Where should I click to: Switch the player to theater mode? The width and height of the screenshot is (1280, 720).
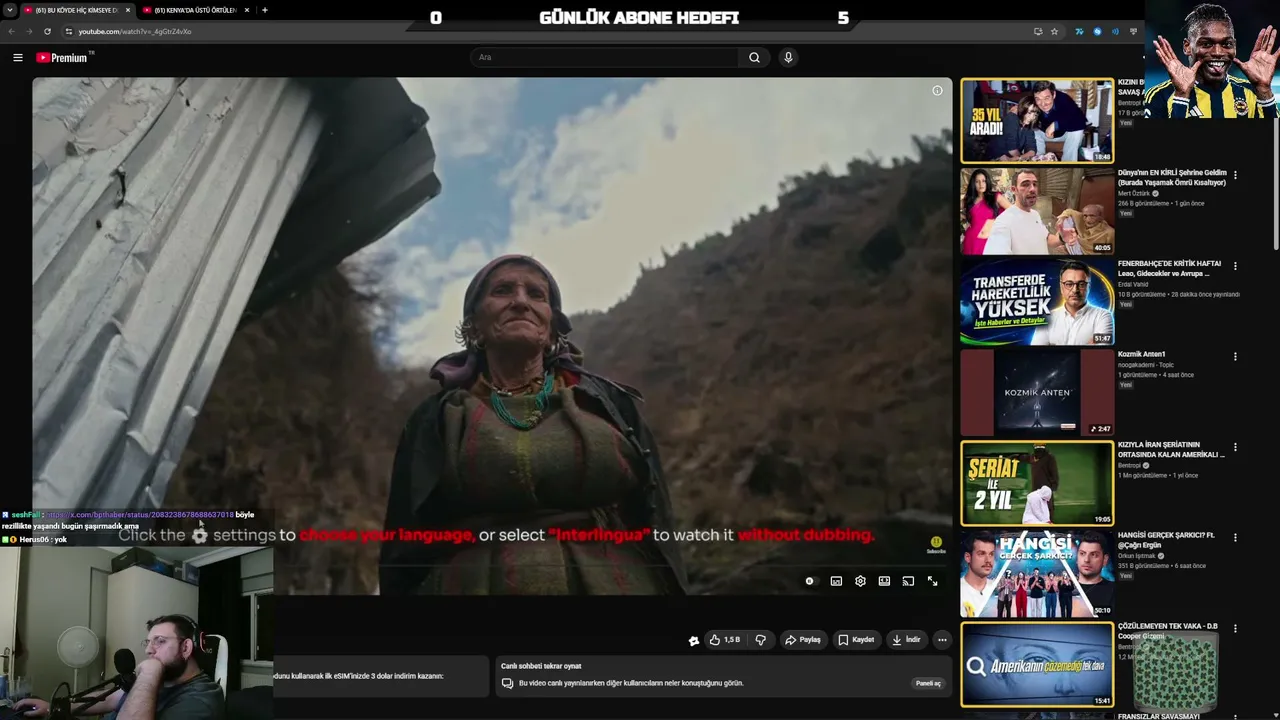click(x=884, y=581)
